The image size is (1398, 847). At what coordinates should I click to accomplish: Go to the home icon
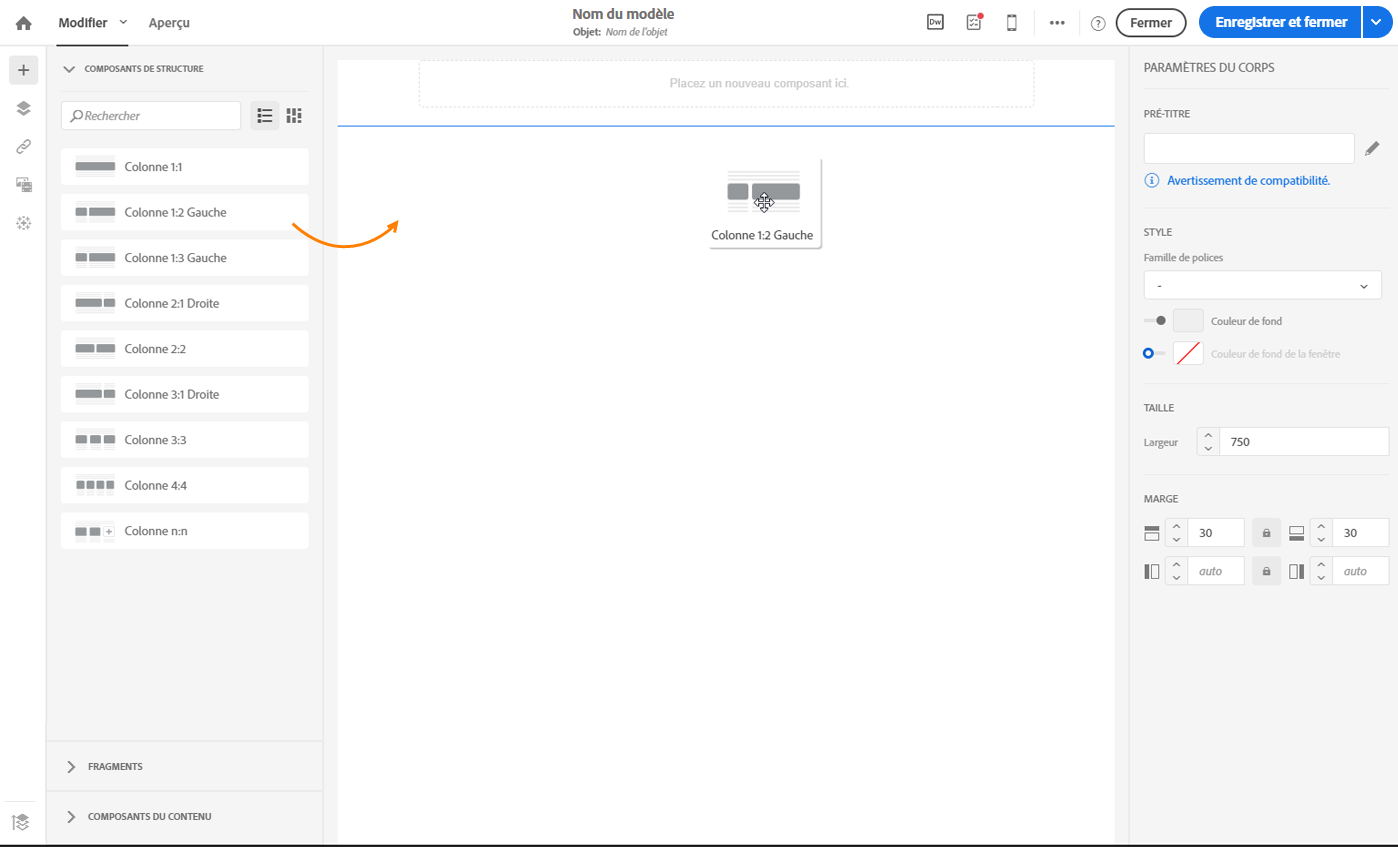pos(23,23)
